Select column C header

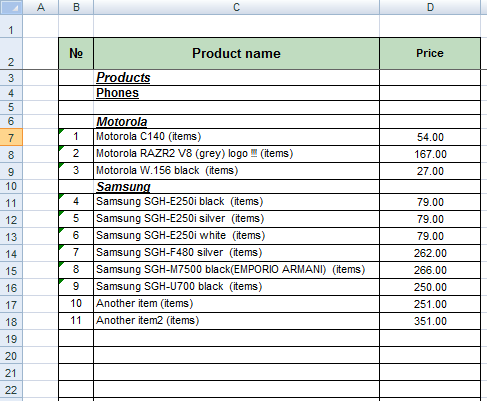point(236,7)
